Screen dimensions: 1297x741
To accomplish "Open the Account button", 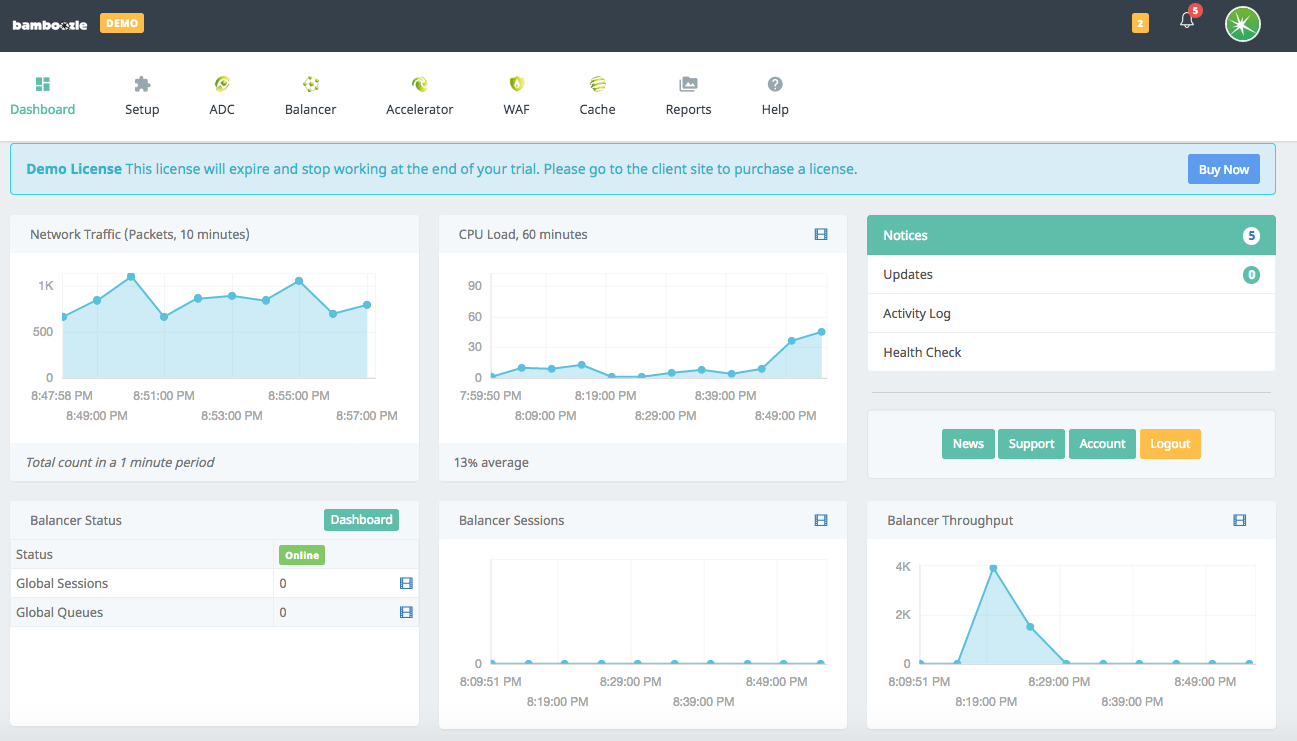I will point(1102,444).
